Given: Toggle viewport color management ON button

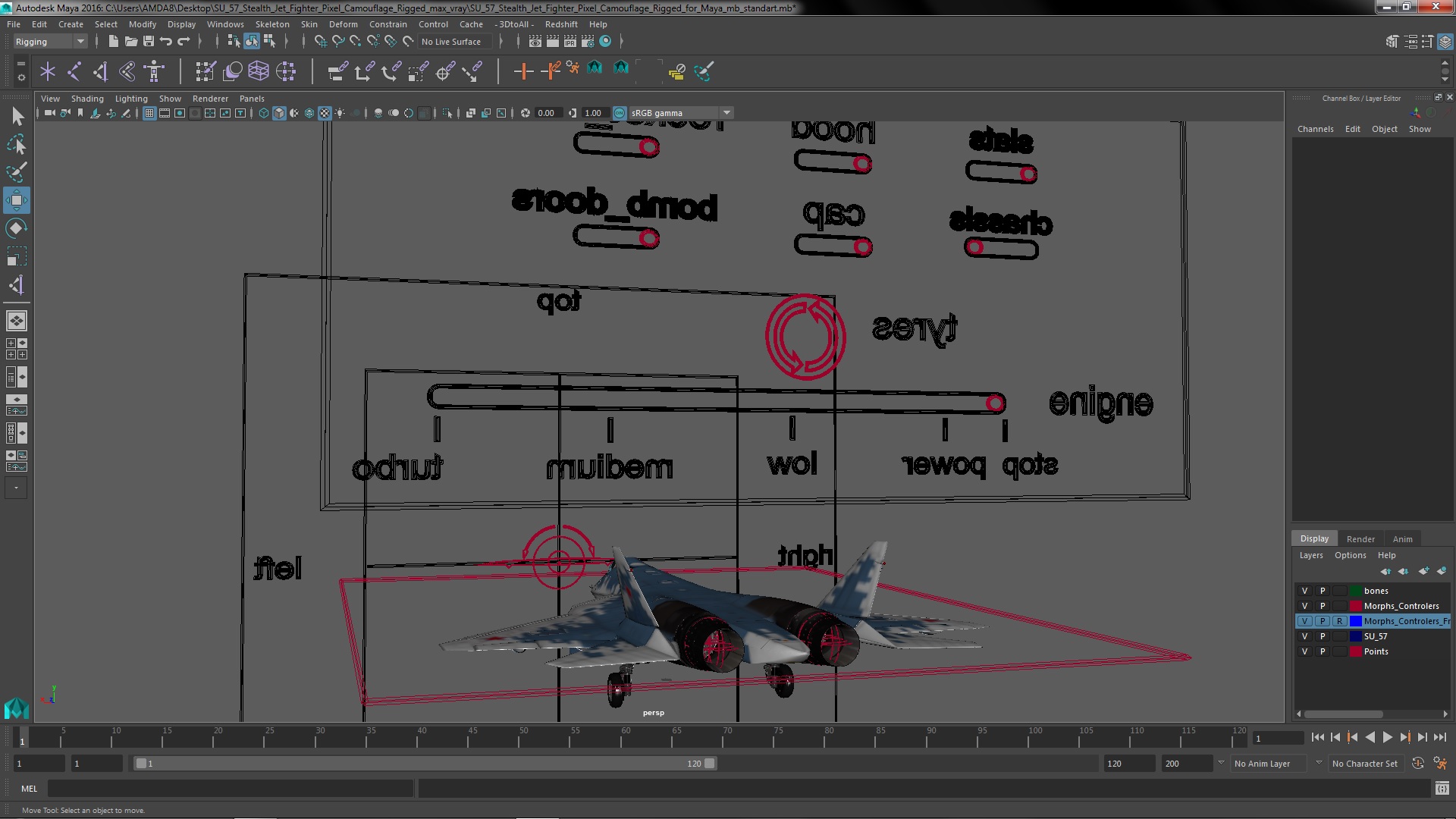Looking at the screenshot, I should (620, 113).
